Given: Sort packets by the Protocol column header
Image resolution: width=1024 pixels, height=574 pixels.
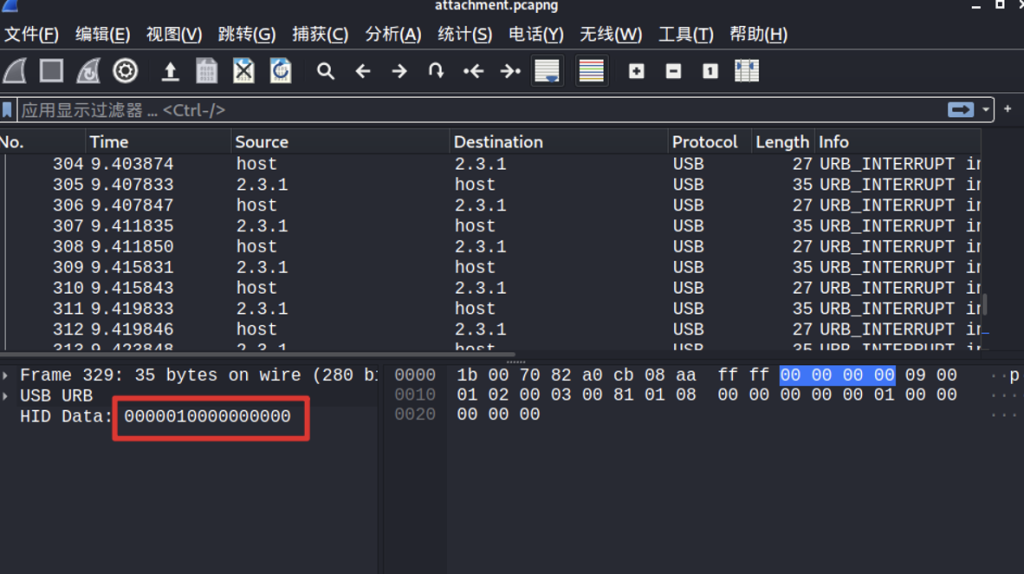Looking at the screenshot, I should point(705,142).
